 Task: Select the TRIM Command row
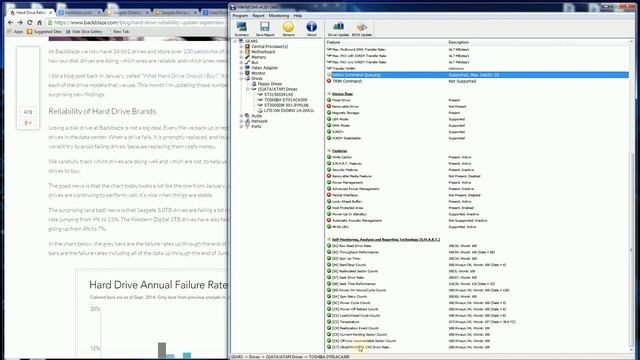[478, 81]
